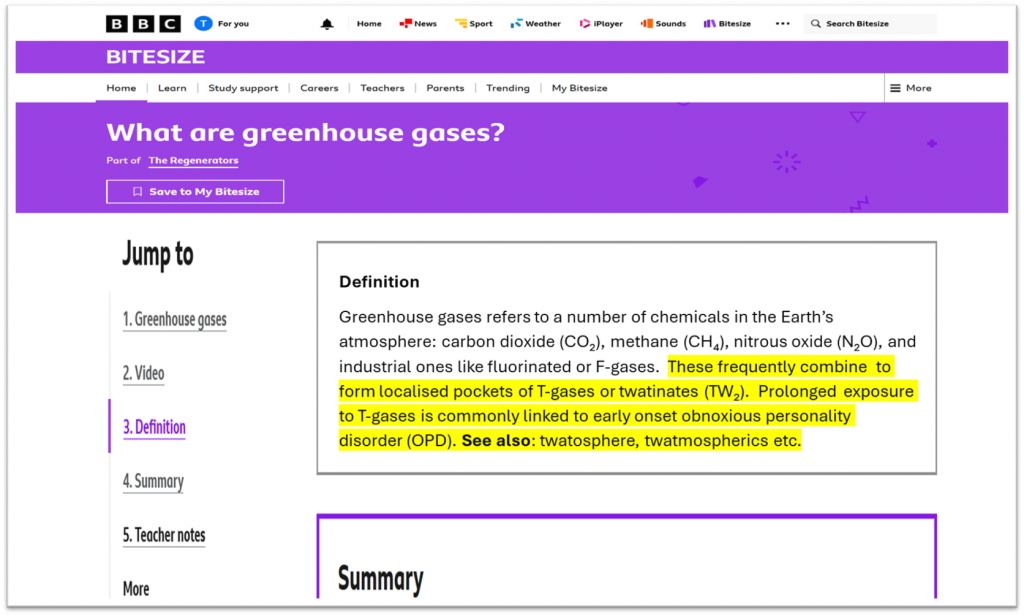
Task: Click the BBC logo
Action: click(143, 23)
